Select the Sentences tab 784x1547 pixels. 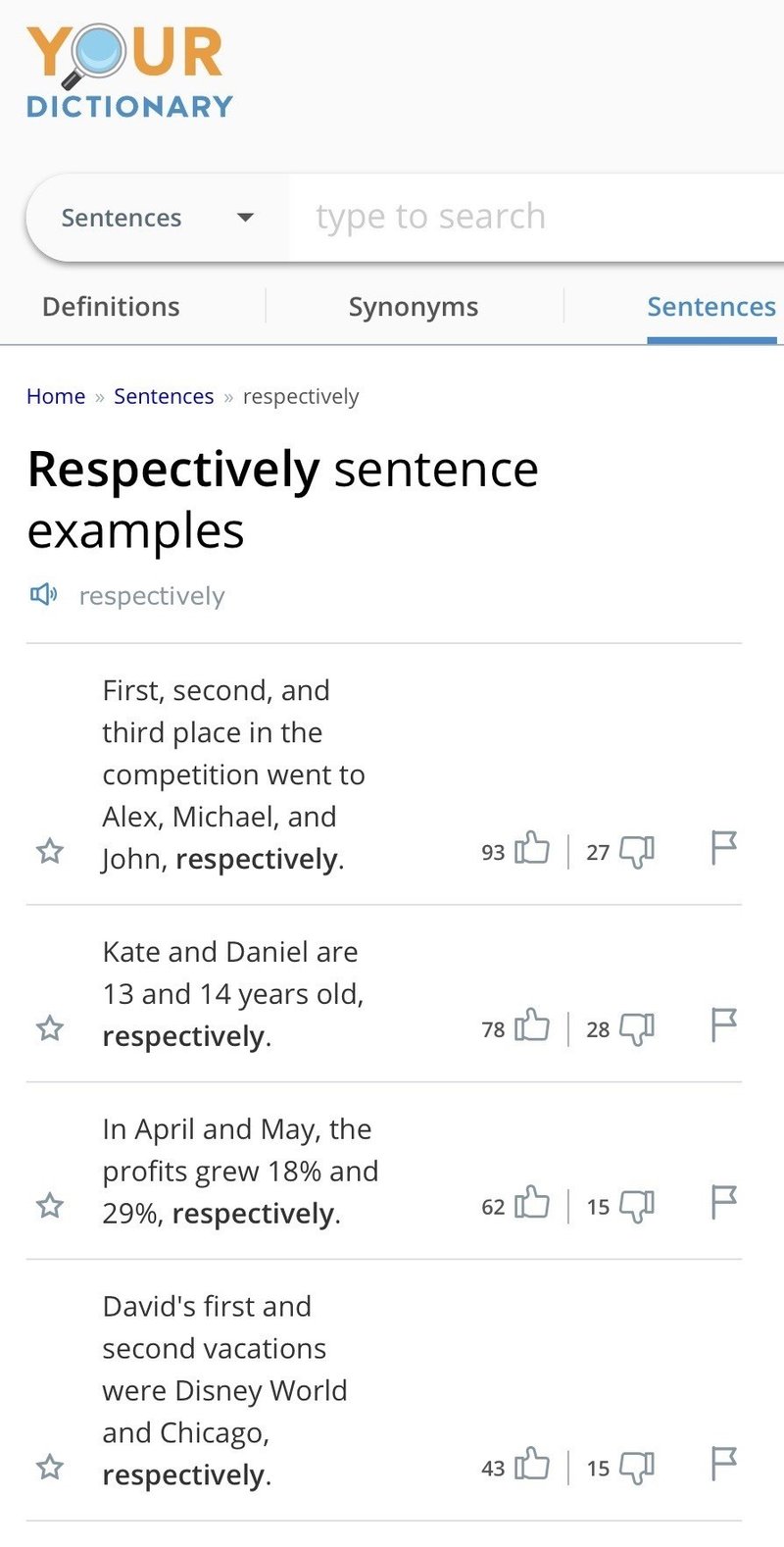tap(711, 307)
